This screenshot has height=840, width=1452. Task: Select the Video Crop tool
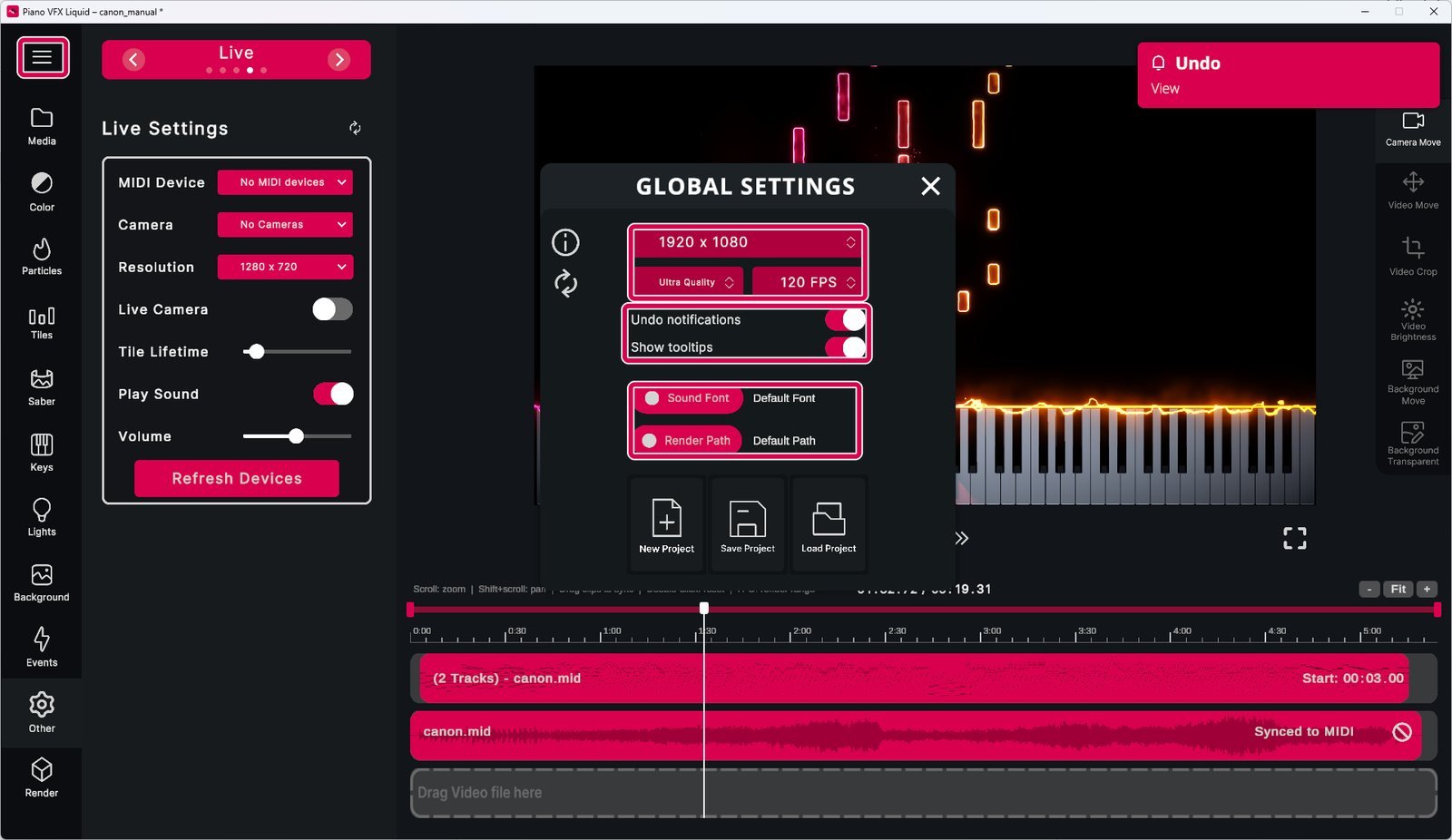click(x=1413, y=257)
